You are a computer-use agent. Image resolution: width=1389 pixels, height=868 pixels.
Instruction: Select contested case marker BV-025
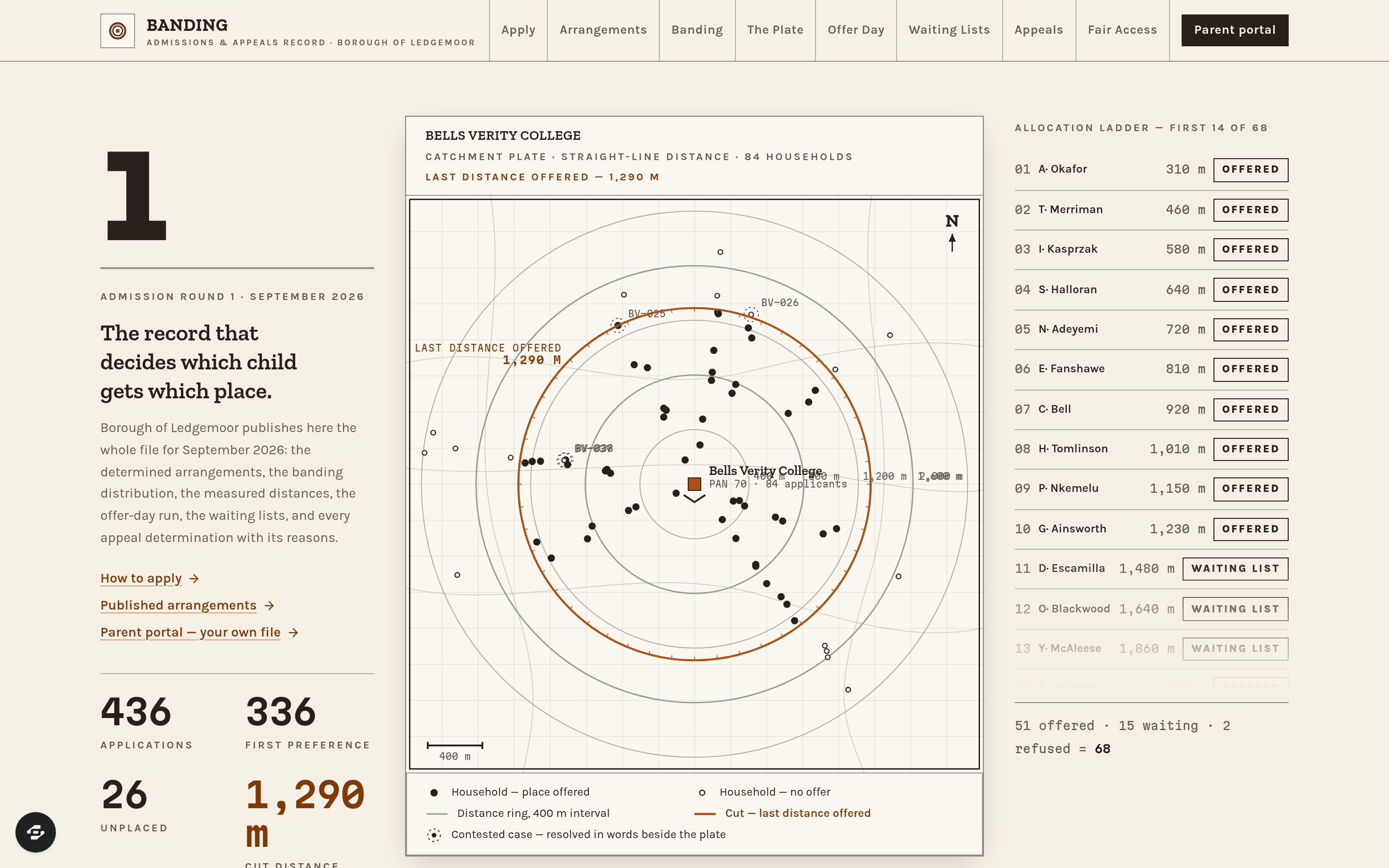(618, 325)
